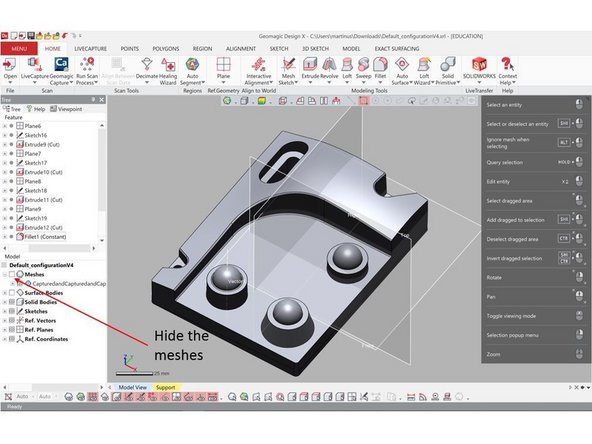Viewport: 592px width, 444px height.
Task: Toggle Ref. Vectors visibility checkbox
Action: tap(12, 321)
